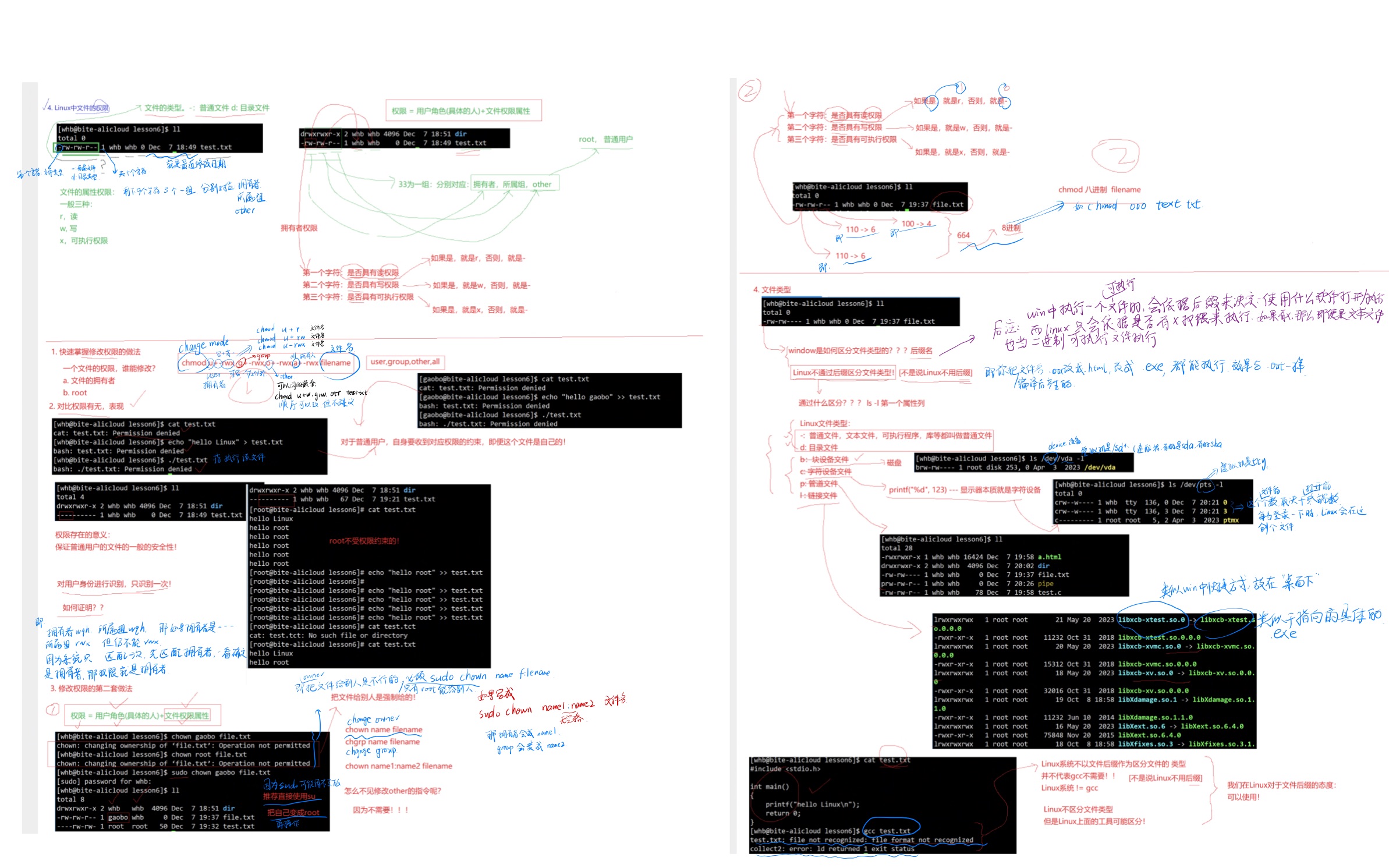This screenshot has width=1389, height=868.
Task: Click '怎么不见修改other的指令呢?' question text
Action: [x=392, y=791]
